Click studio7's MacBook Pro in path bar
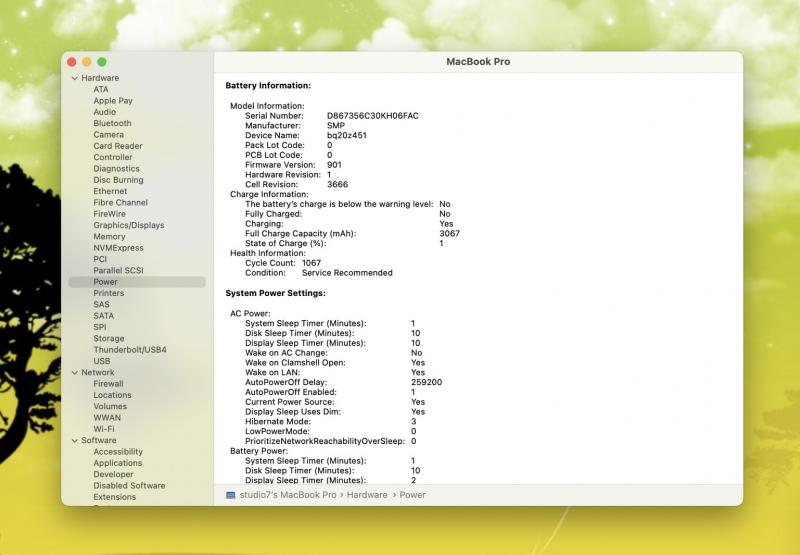The width and height of the screenshot is (800, 555). [288, 495]
